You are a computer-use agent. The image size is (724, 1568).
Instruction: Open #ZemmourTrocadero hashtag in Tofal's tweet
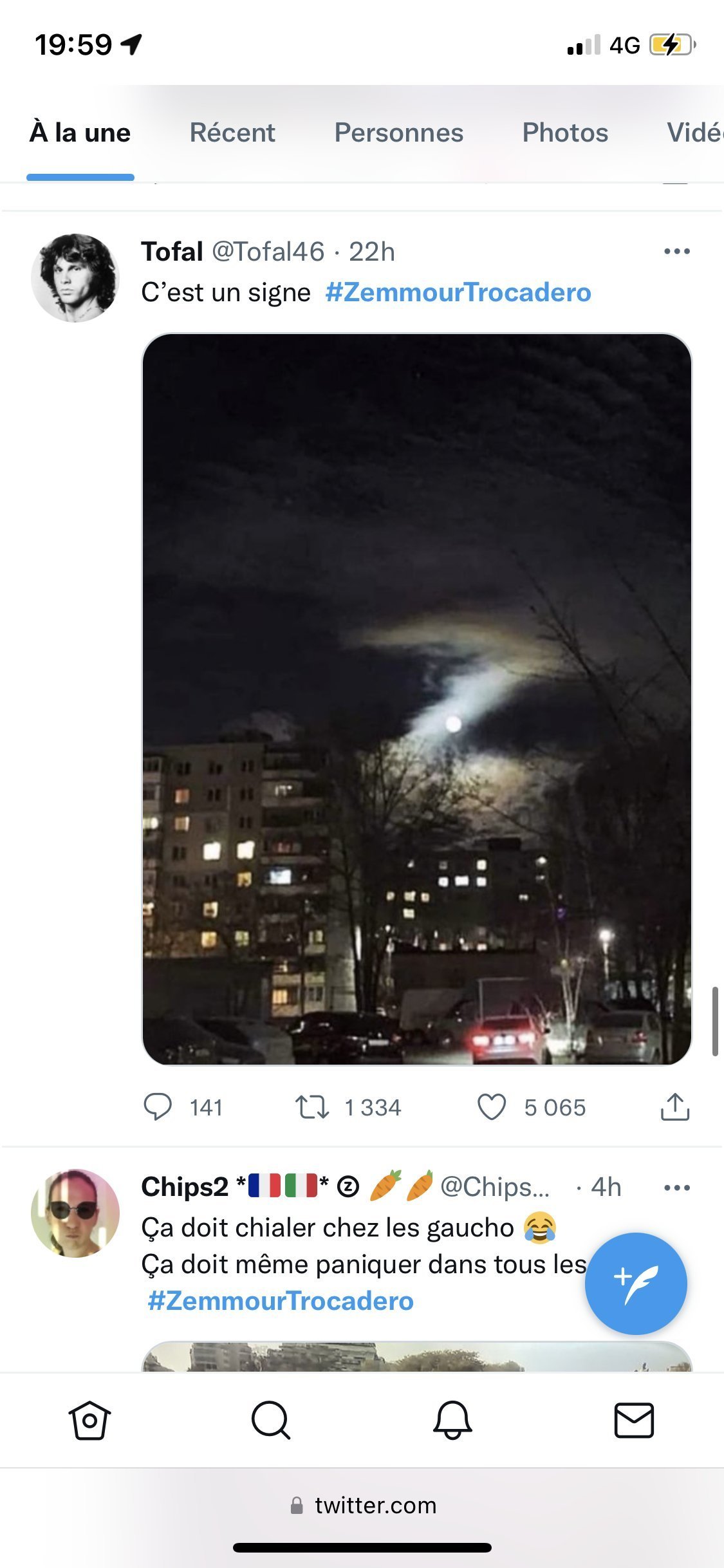(458, 292)
